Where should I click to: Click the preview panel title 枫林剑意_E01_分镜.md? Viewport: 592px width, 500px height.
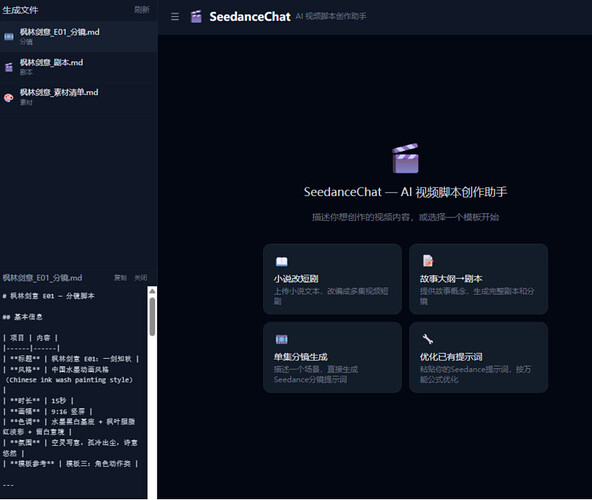pos(42,278)
